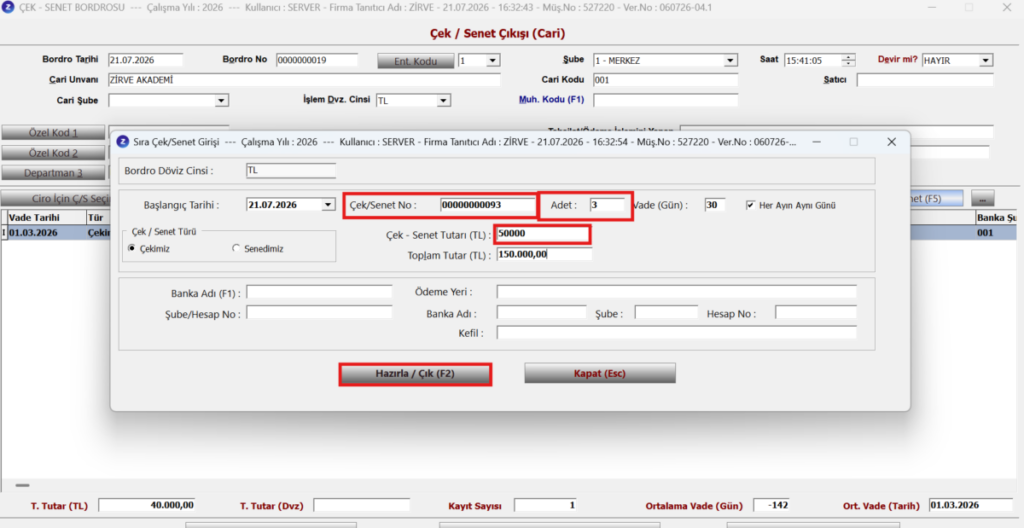
Task: Click the Vade (Gün) input field
Action: pos(714,205)
